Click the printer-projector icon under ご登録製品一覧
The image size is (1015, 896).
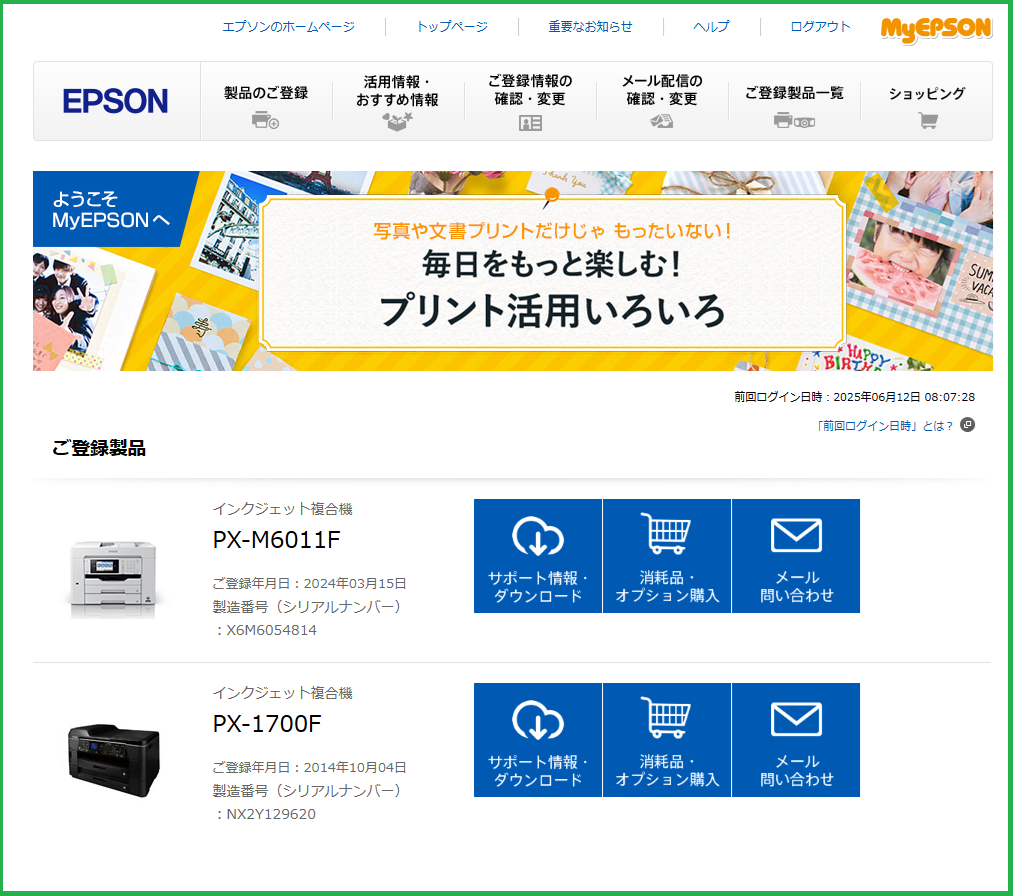(x=794, y=120)
